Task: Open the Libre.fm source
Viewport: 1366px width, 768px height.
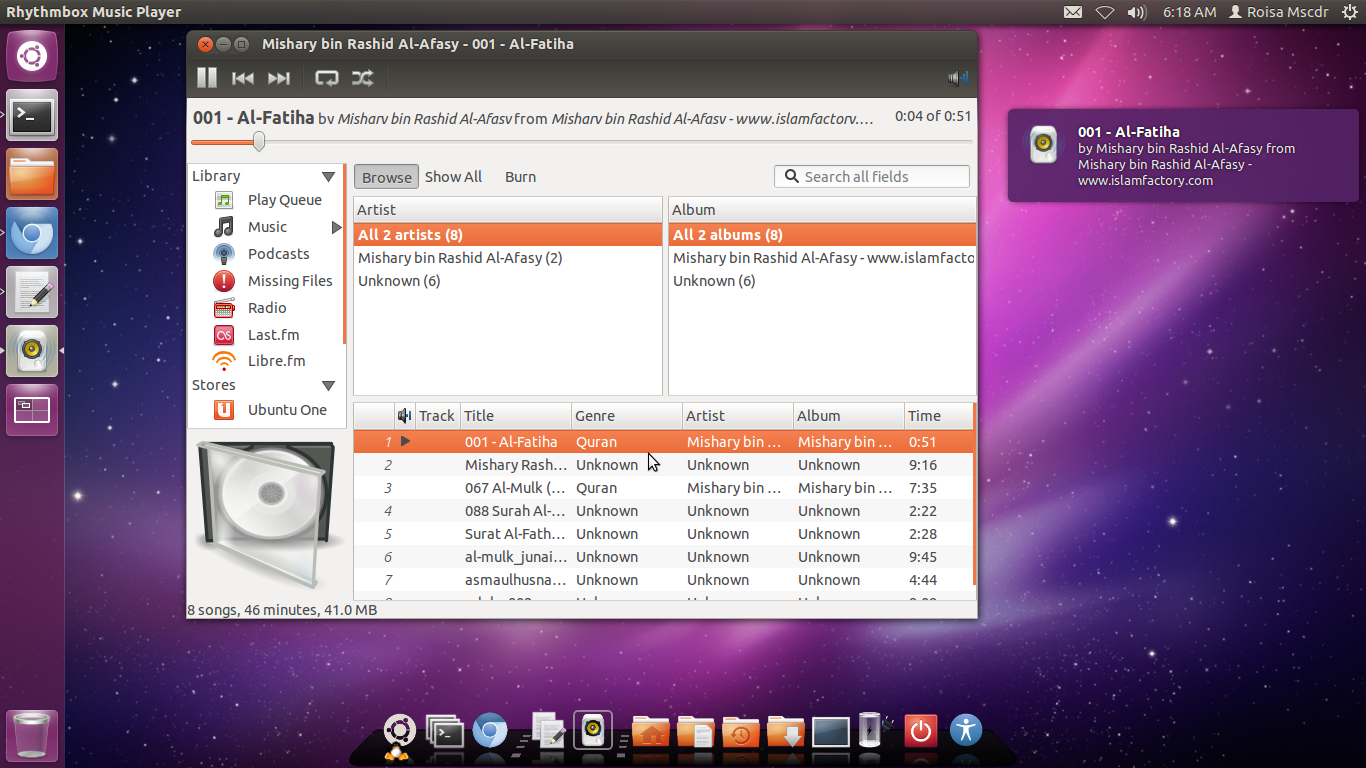Action: (276, 361)
